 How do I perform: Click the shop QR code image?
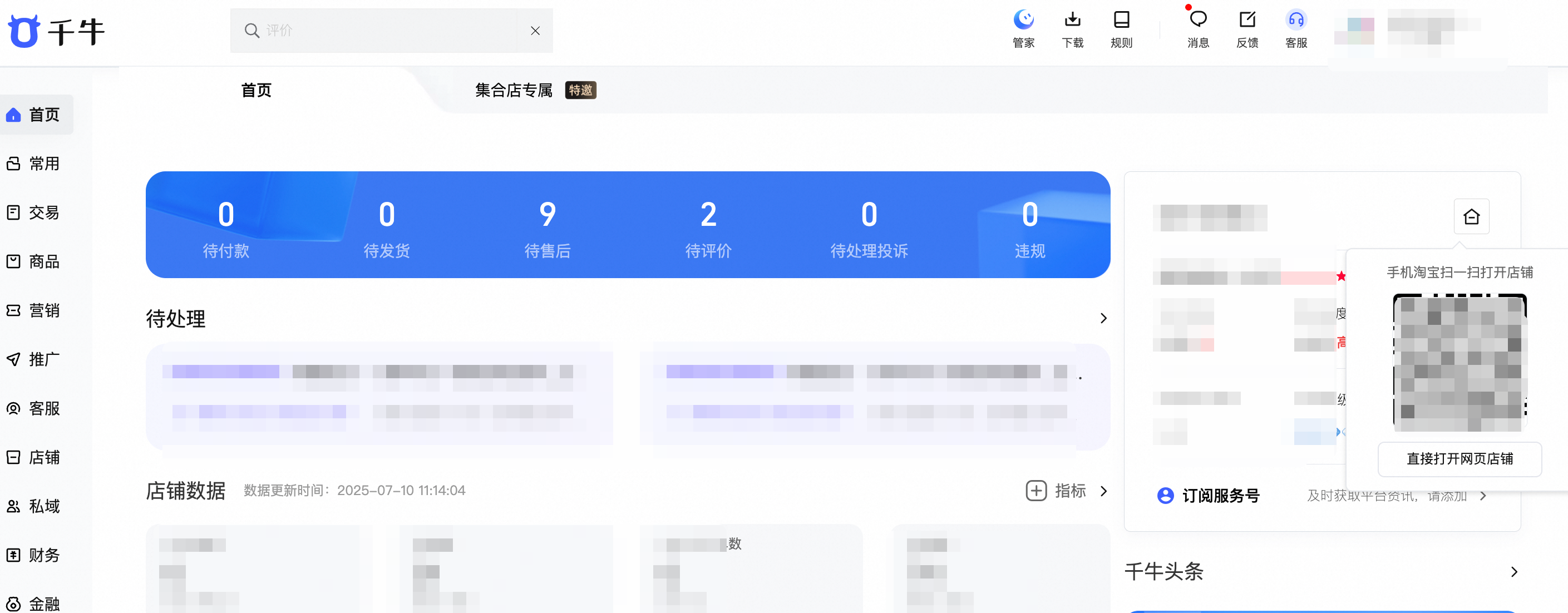[x=1459, y=363]
